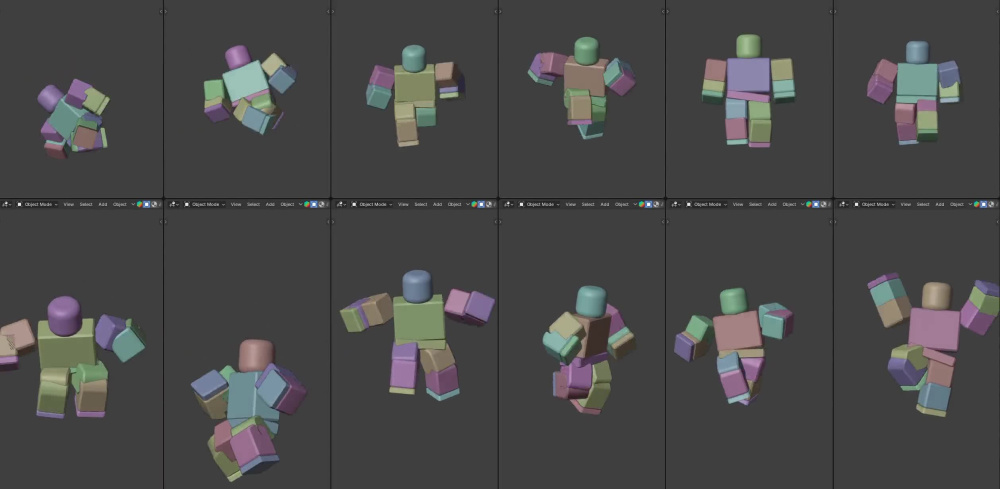Open Object menu in third viewport header
The height and width of the screenshot is (489, 1000).
[x=454, y=204]
